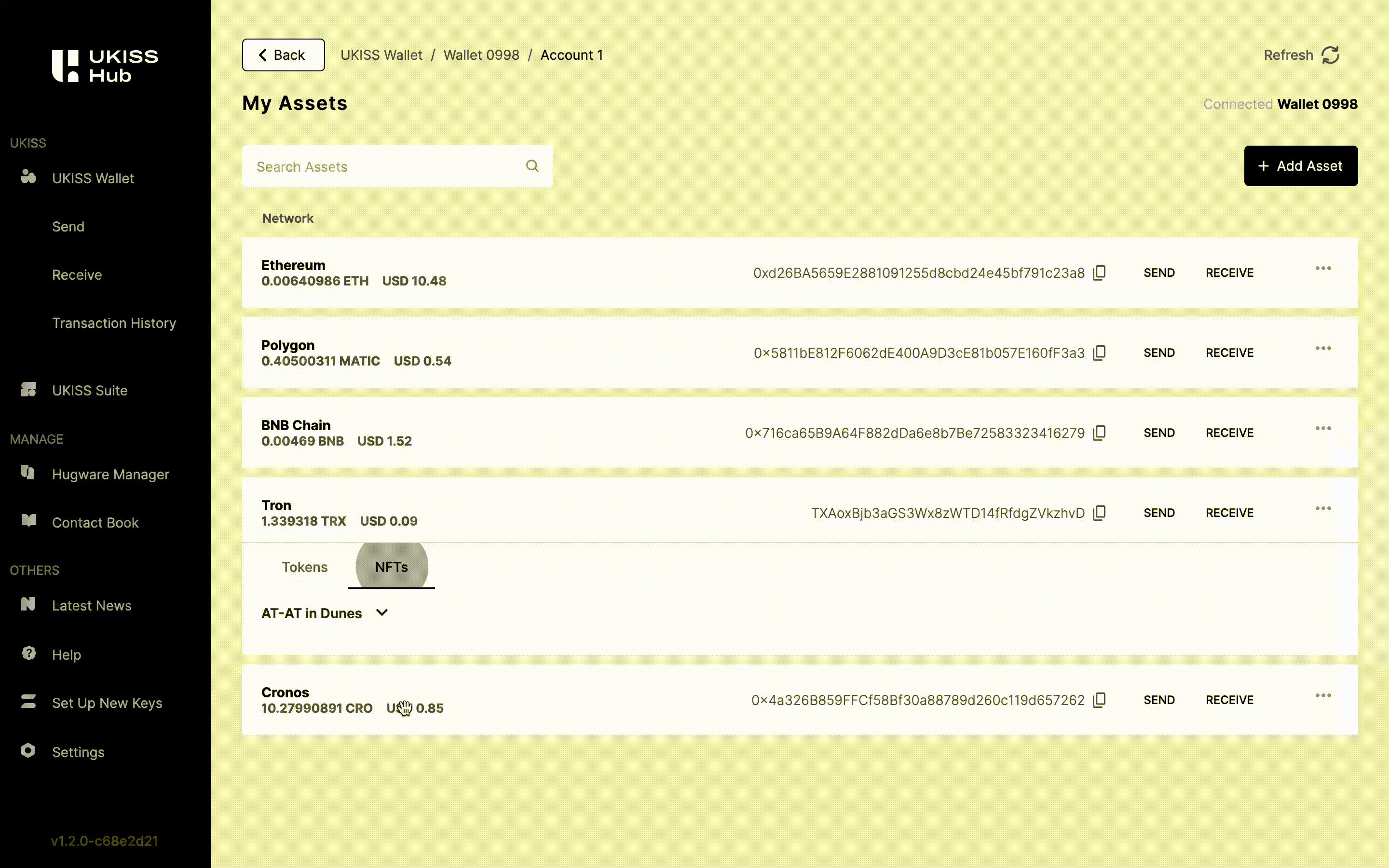1389x868 pixels.
Task: Click the version label v1.2.0-c68e2d21
Action: point(105,841)
